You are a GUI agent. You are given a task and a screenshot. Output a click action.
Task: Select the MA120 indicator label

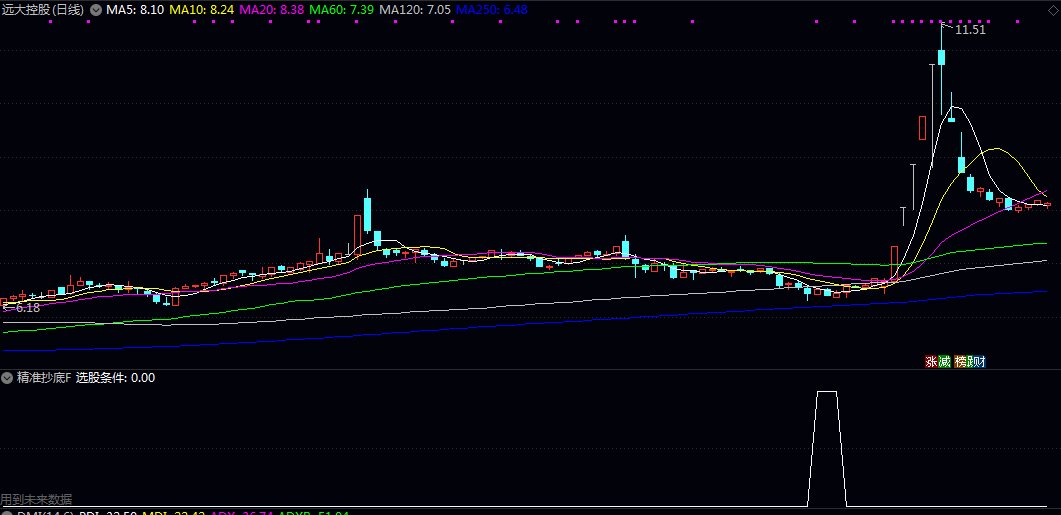[x=414, y=9]
